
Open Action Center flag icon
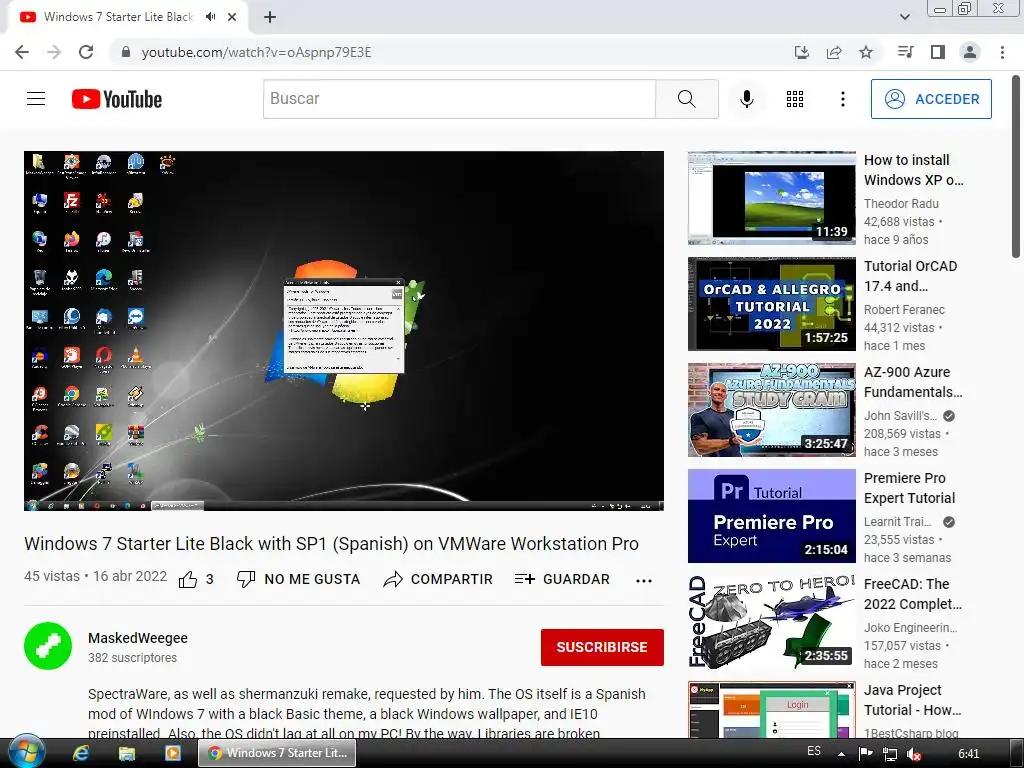point(866,754)
